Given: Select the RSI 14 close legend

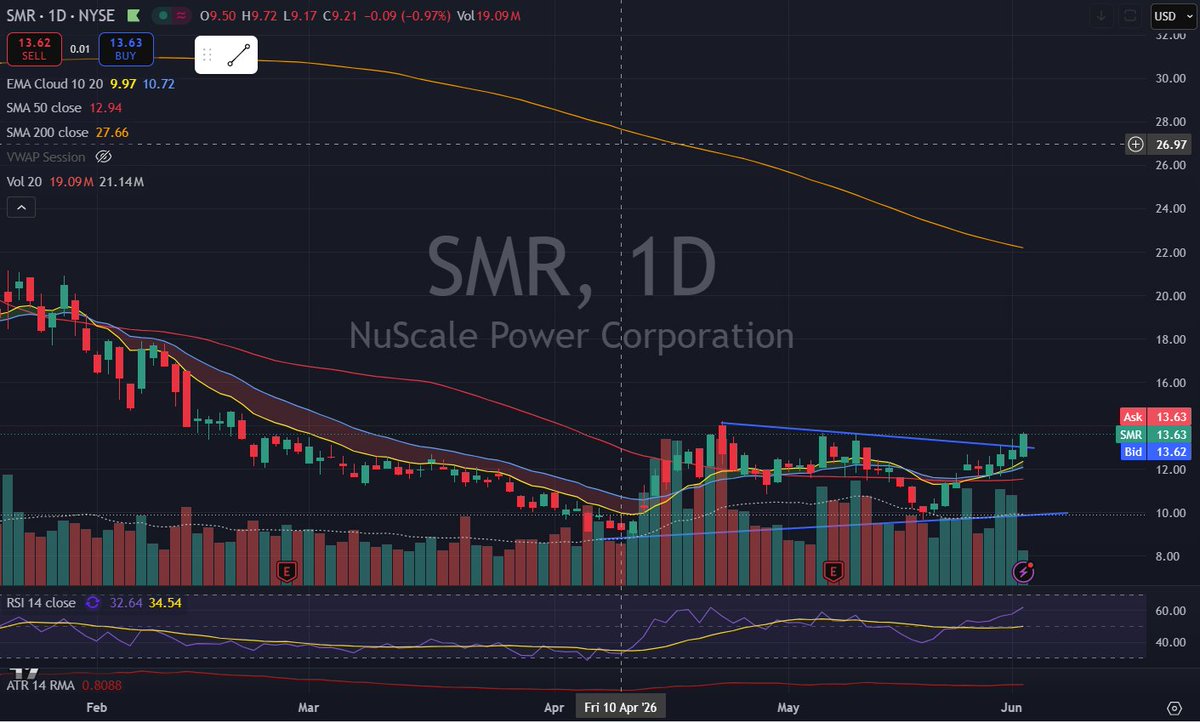Looking at the screenshot, I should pos(41,603).
